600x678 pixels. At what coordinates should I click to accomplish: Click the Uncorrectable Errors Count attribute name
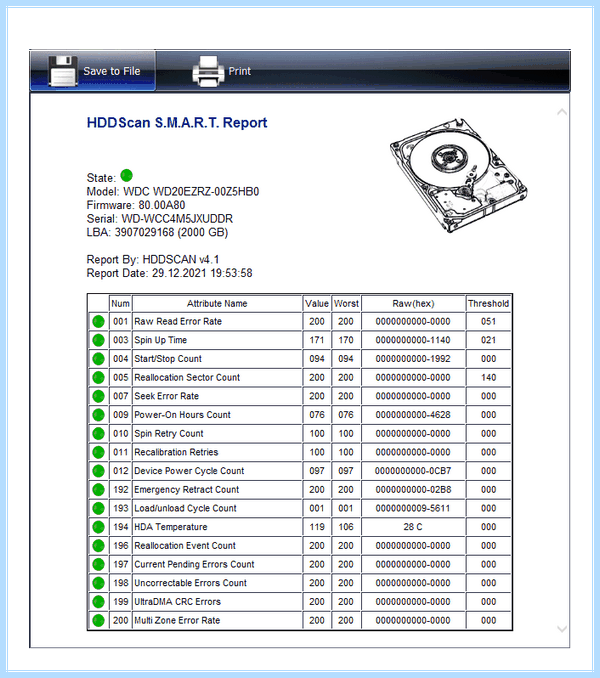(190, 583)
